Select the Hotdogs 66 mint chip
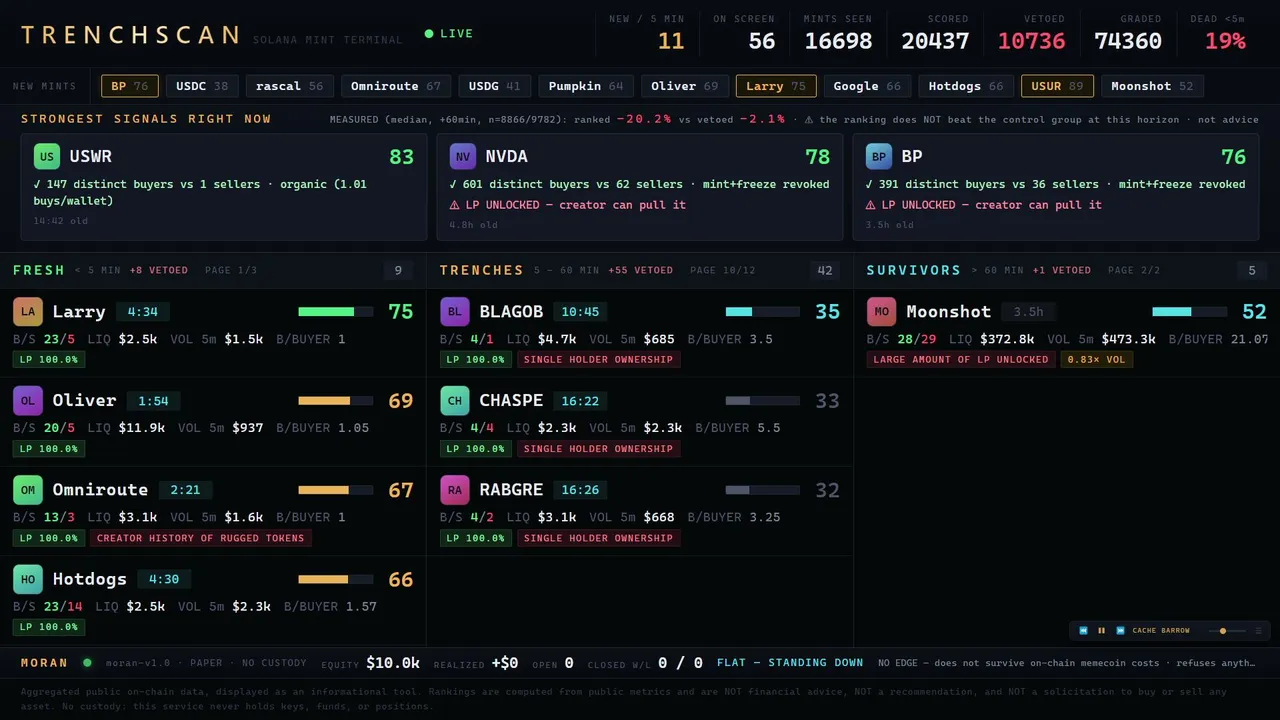This screenshot has width=1280, height=720. click(966, 86)
